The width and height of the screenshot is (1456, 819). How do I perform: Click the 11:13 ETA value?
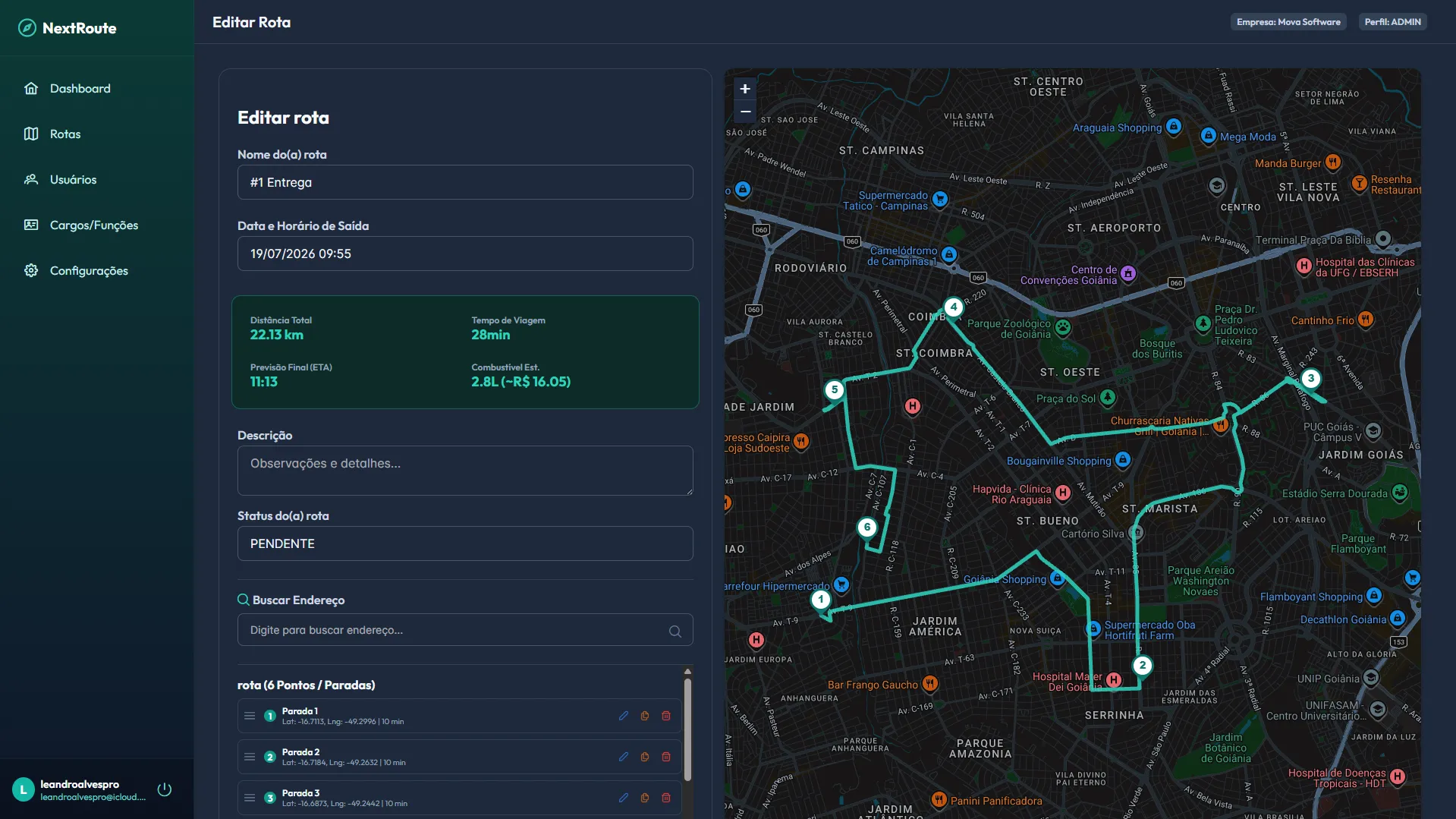264,382
